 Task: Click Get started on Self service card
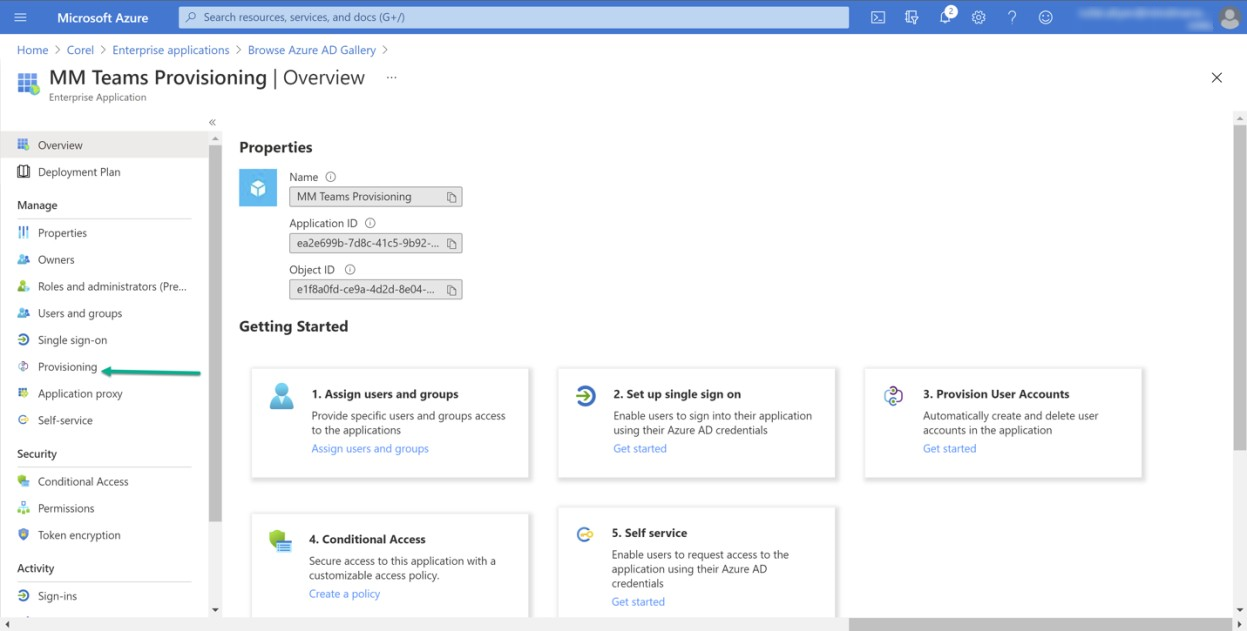(638, 602)
